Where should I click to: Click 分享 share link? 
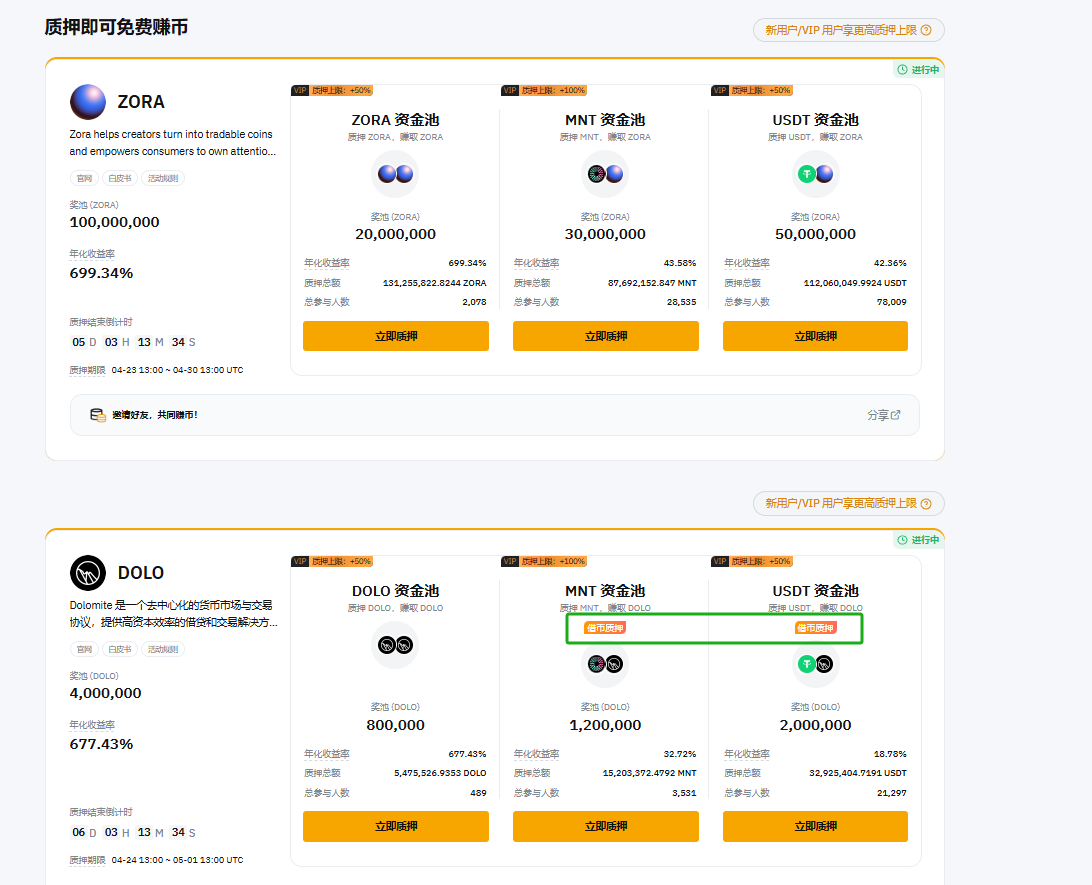884,415
